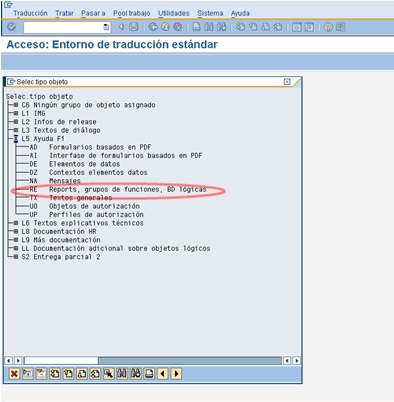Expand the LL Documentación adicional node
The width and height of the screenshot is (394, 402).
pos(16,248)
